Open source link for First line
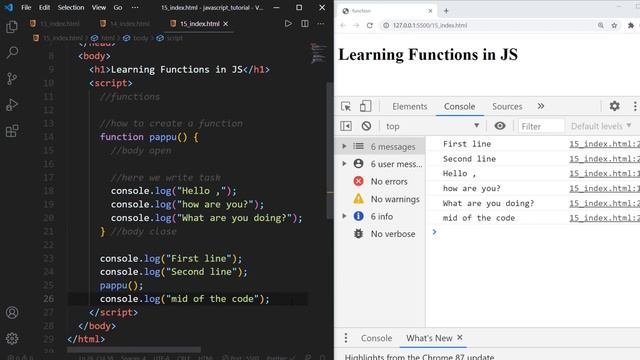The height and width of the screenshot is (360, 640). point(604,144)
